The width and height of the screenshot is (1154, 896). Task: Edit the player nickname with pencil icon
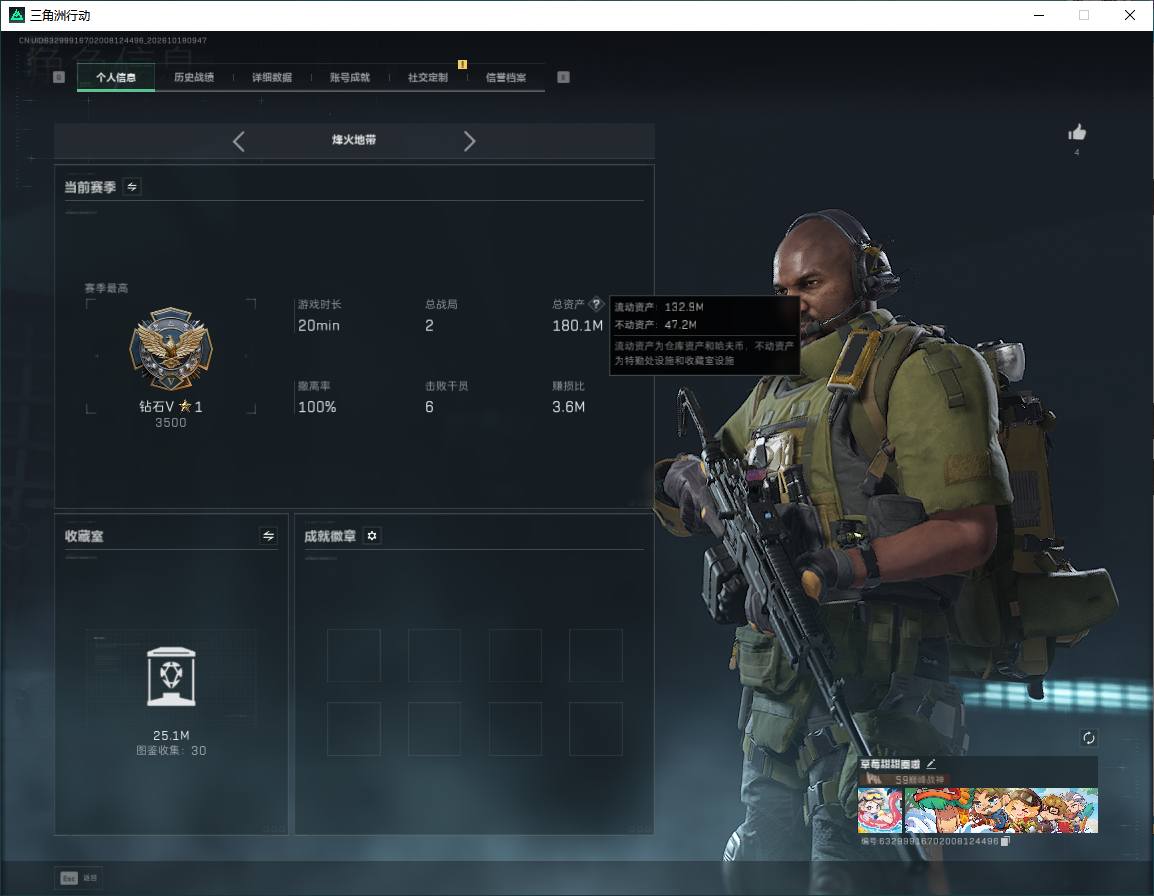(931, 764)
